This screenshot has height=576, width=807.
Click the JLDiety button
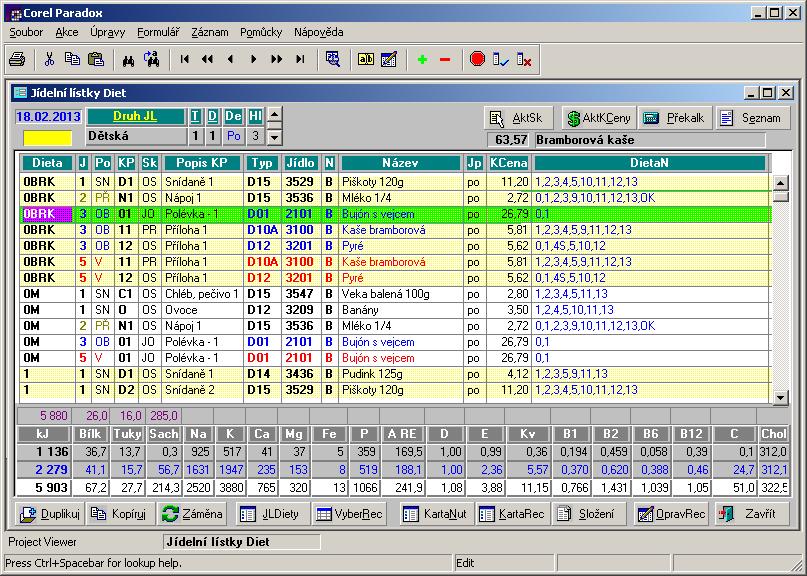271,514
